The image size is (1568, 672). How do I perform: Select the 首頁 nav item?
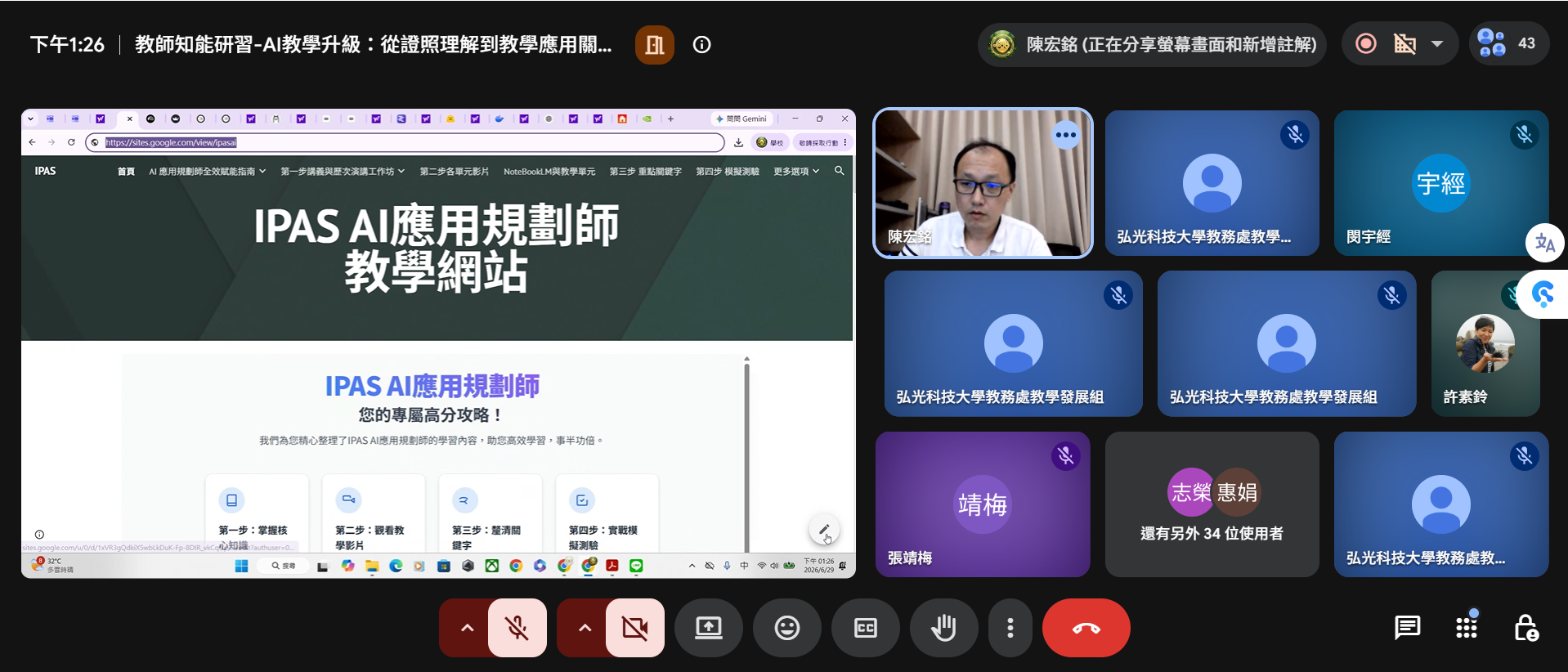(126, 172)
